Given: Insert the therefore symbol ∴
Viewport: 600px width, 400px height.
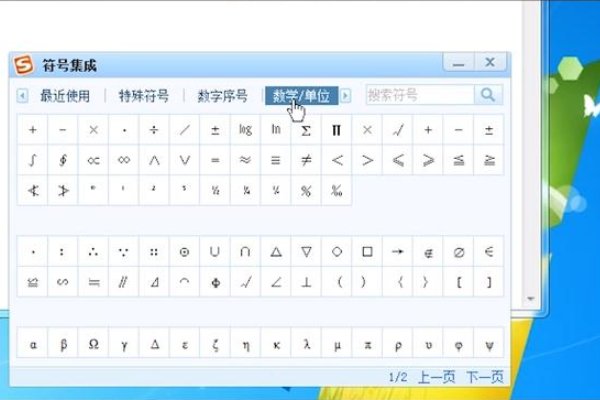Looking at the screenshot, I should coord(93,252).
